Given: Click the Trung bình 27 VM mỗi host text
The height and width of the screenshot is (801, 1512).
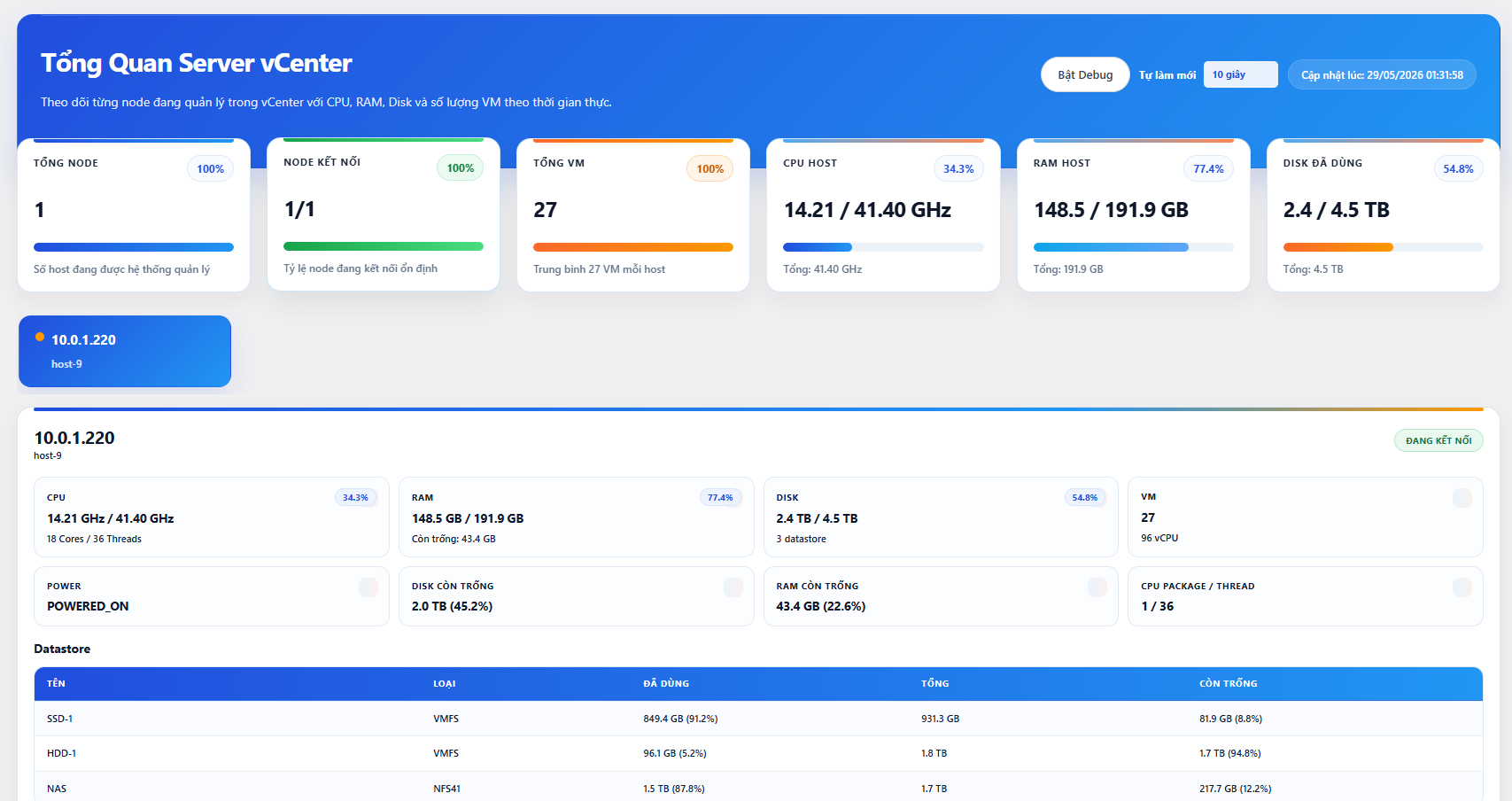Looking at the screenshot, I should coord(599,269).
